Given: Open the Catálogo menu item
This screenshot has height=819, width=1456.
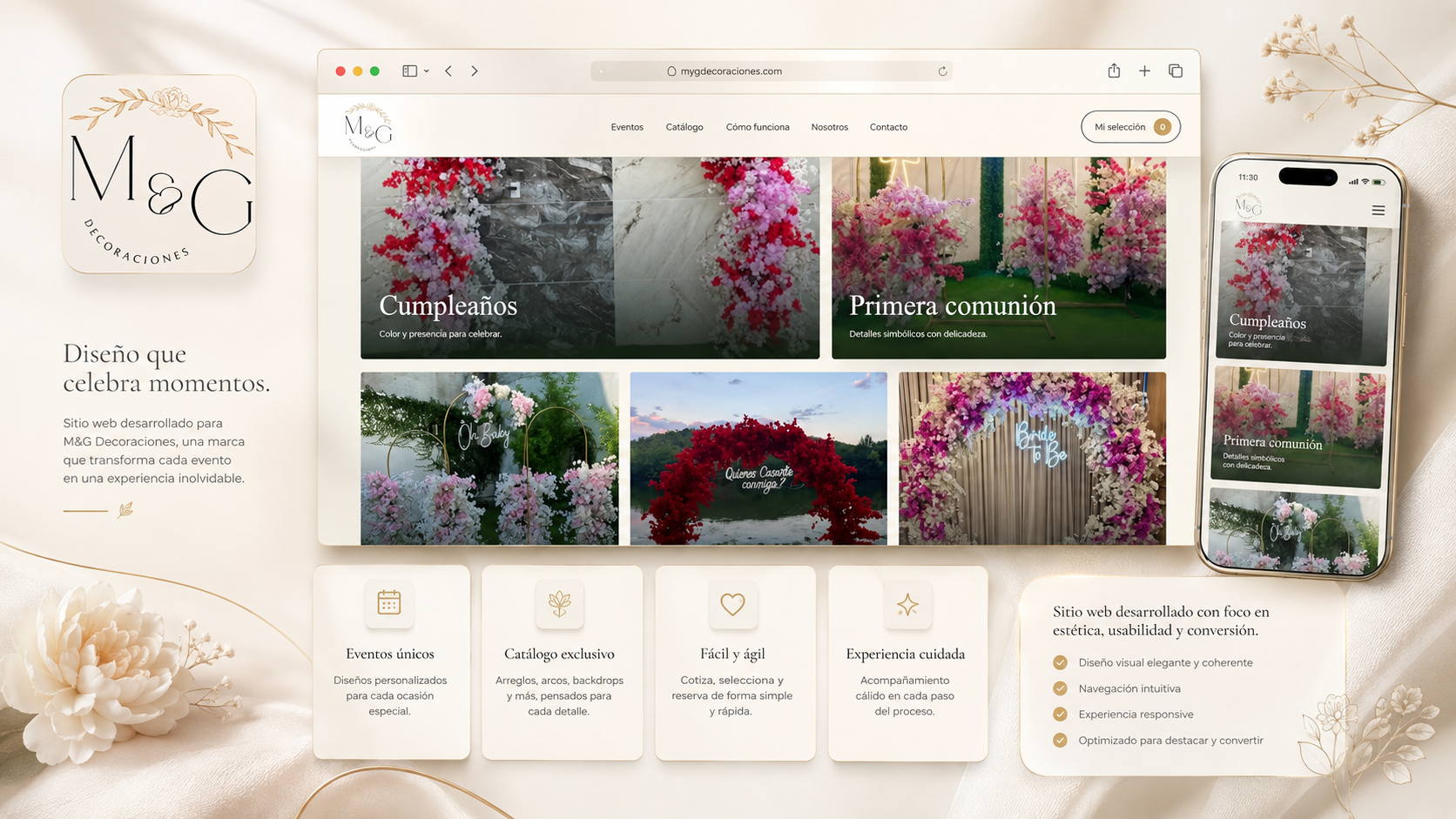Looking at the screenshot, I should [x=684, y=127].
